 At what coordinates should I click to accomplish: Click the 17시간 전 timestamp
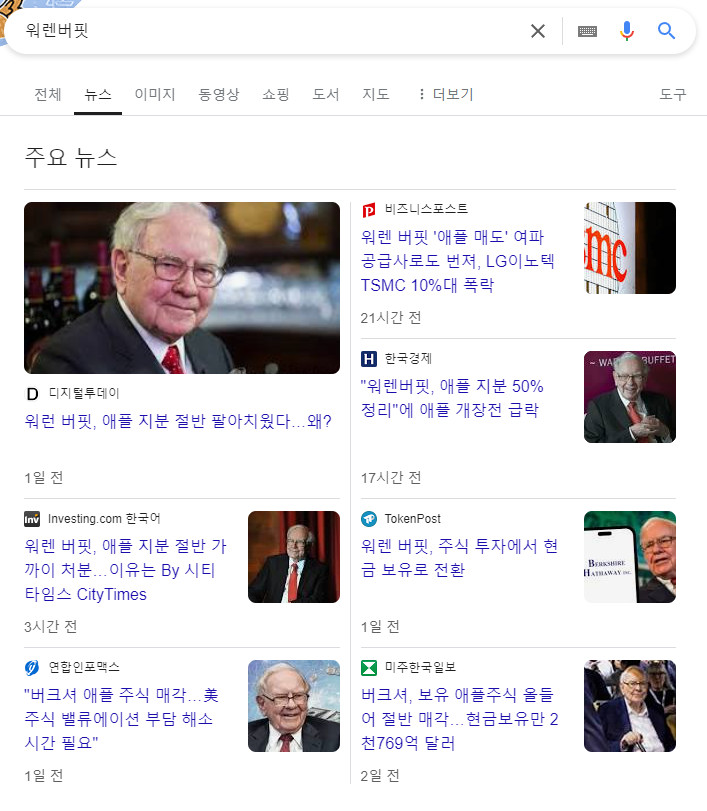pos(391,478)
